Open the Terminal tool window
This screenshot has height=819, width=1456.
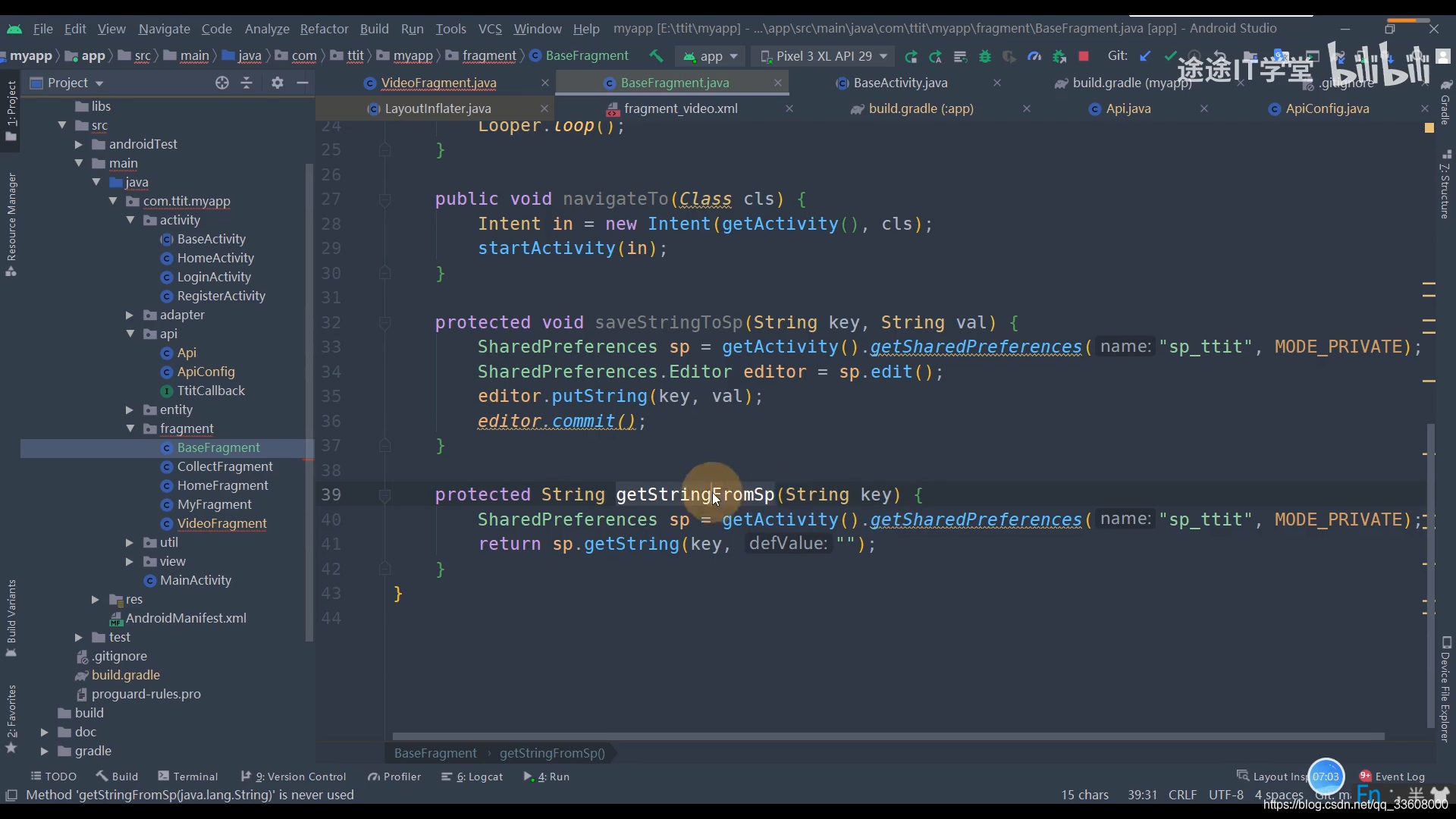(x=187, y=777)
